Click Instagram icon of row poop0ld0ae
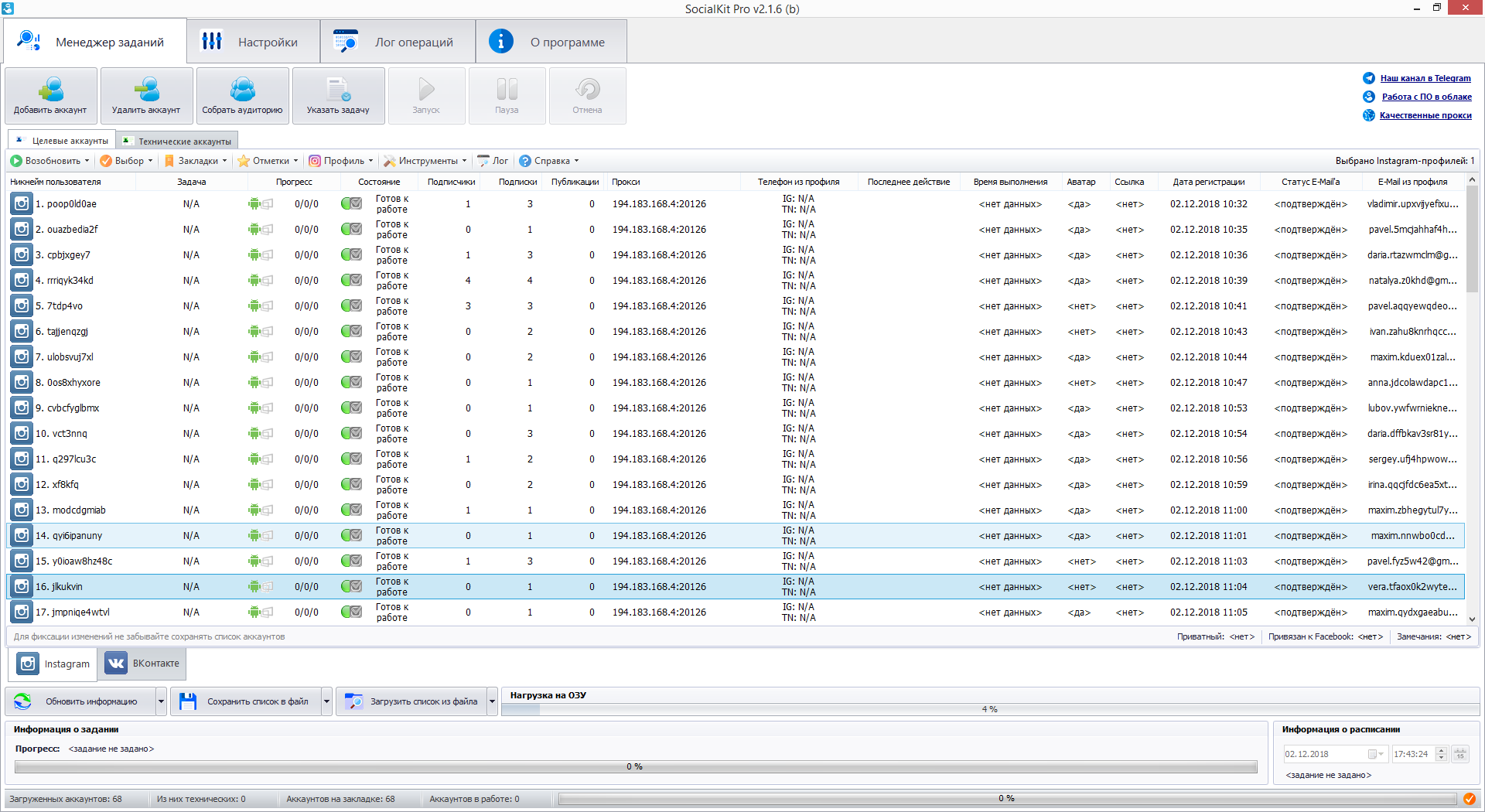1485x812 pixels. 22,204
